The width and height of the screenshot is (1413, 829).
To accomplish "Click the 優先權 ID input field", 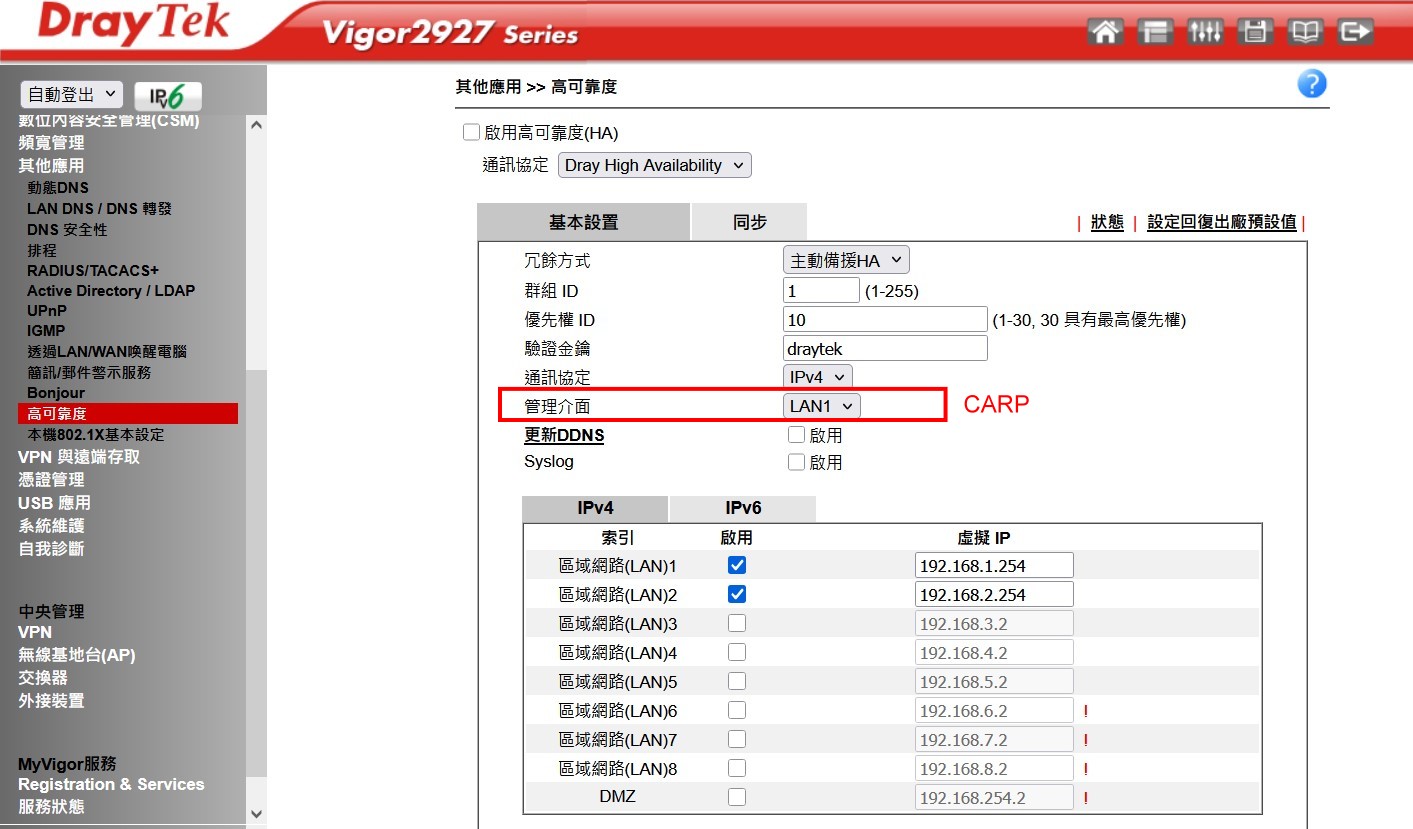I will pos(885,320).
